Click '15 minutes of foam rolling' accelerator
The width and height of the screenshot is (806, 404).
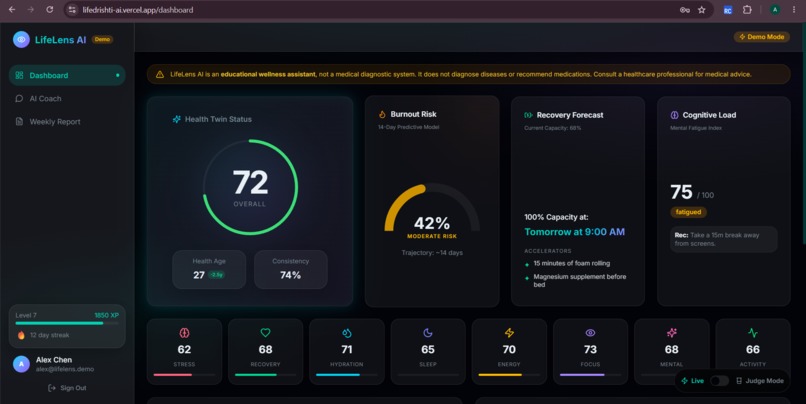coord(572,263)
